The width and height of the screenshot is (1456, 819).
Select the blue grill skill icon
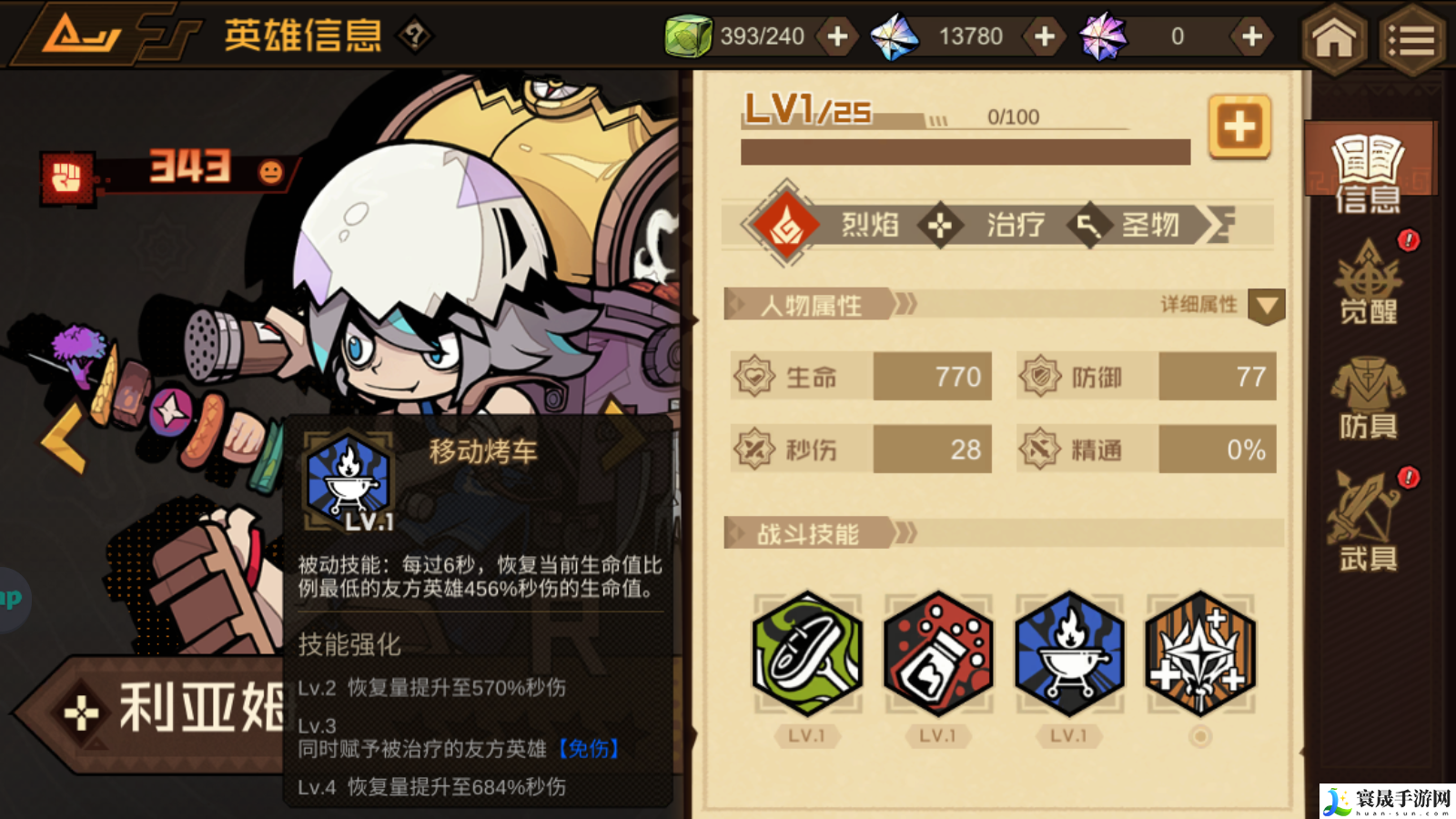[x=1069, y=653]
